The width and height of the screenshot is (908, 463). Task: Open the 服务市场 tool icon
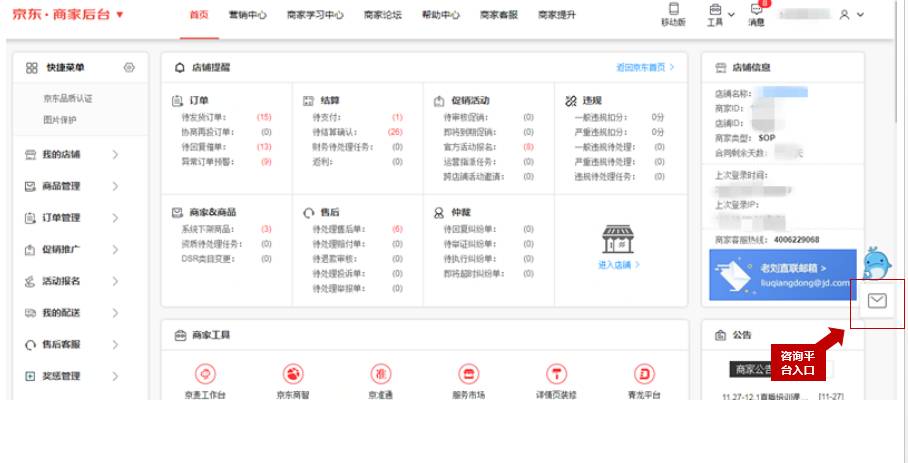click(x=468, y=374)
